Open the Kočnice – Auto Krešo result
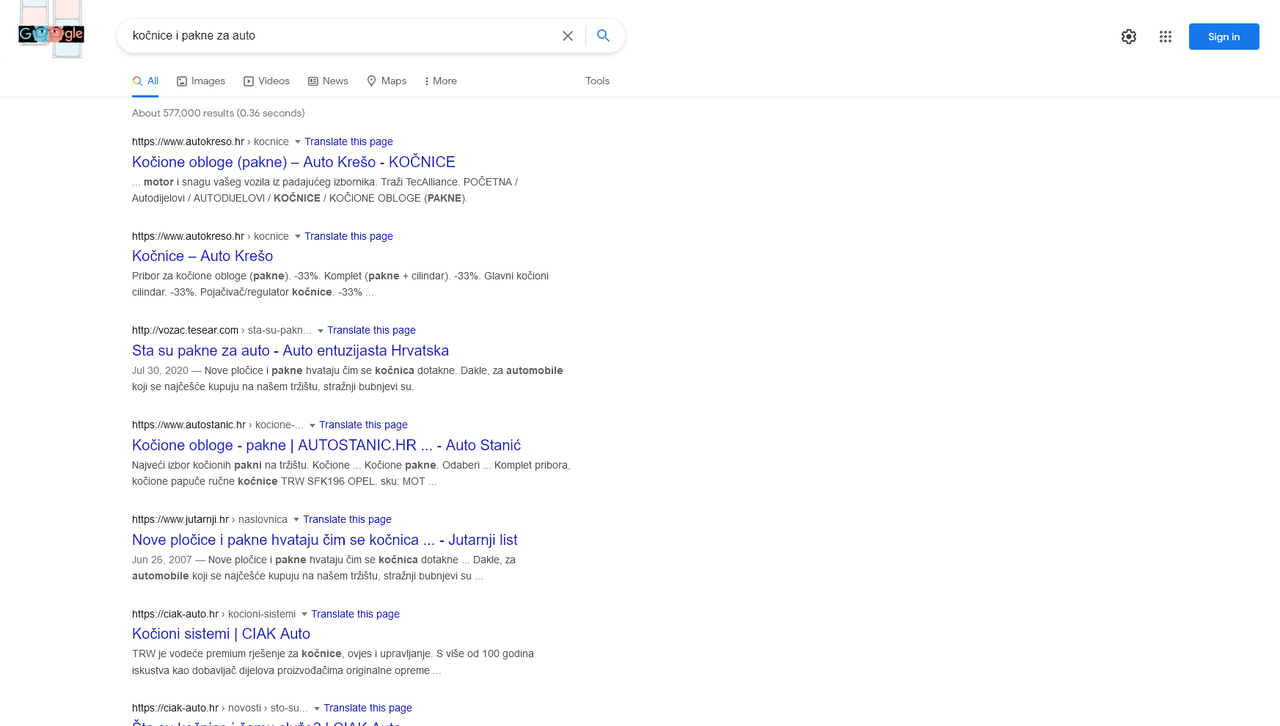The height and width of the screenshot is (726, 1280). click(x=202, y=256)
